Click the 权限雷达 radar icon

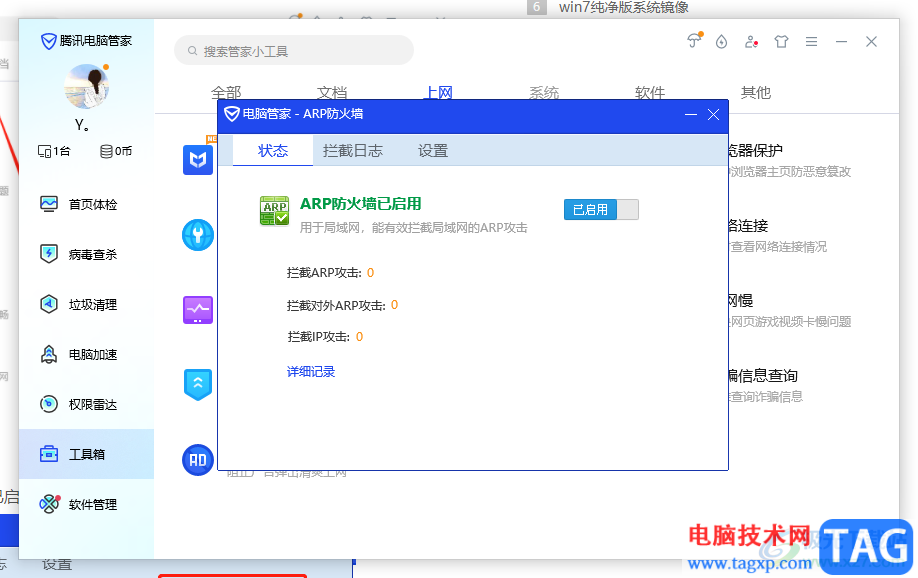click(49, 404)
